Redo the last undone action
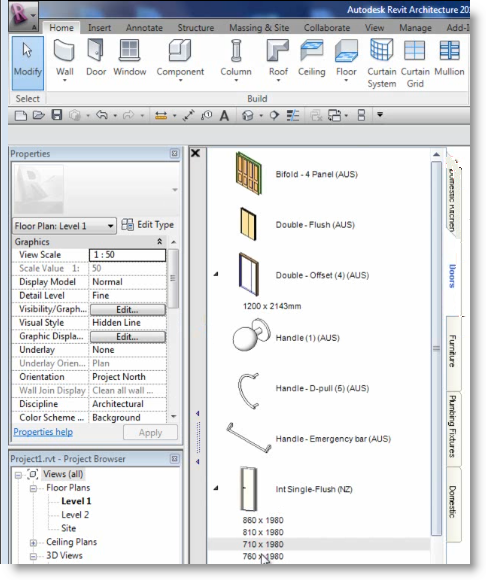The image size is (486, 580). click(x=128, y=115)
